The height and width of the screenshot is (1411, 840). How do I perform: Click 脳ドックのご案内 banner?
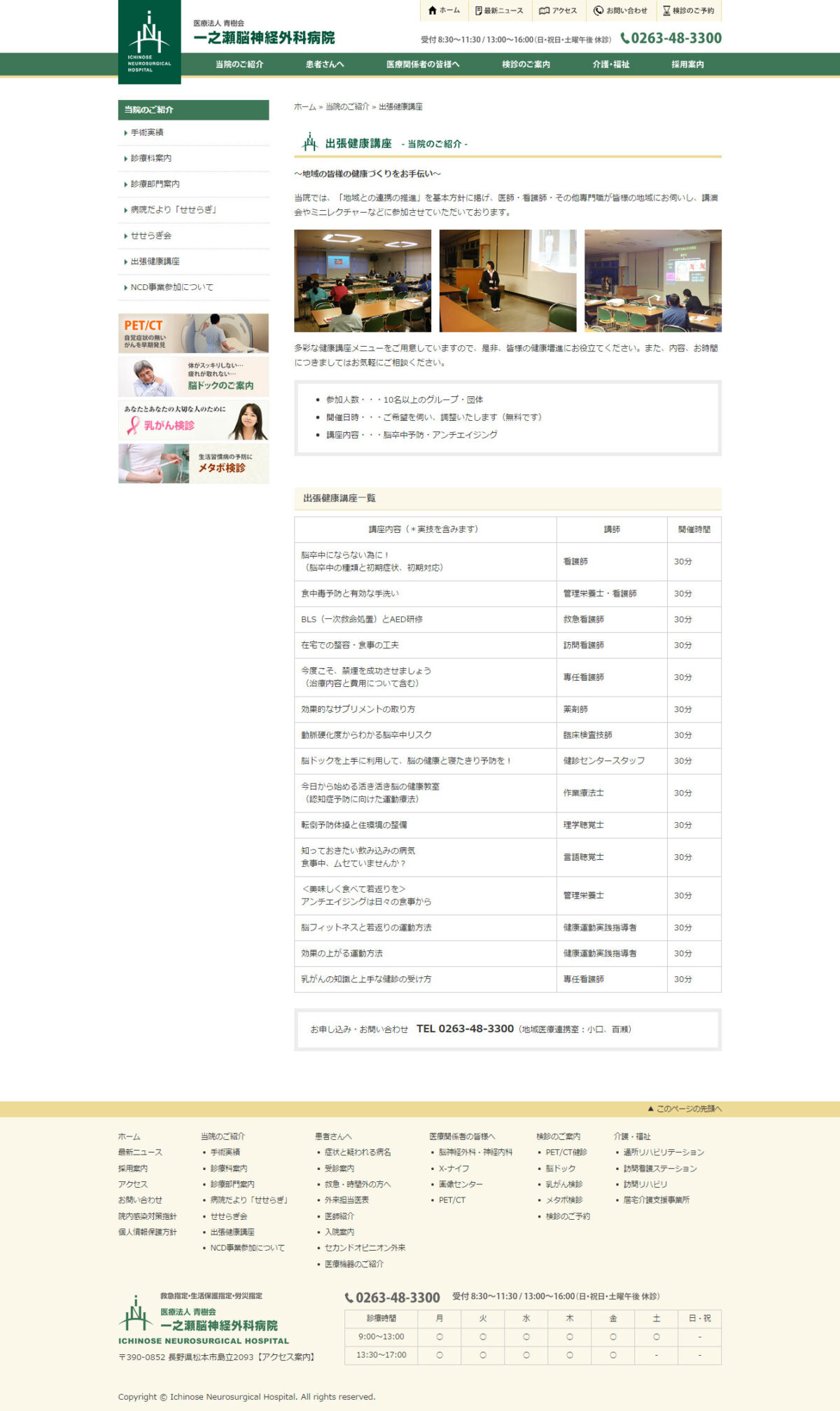click(x=193, y=377)
